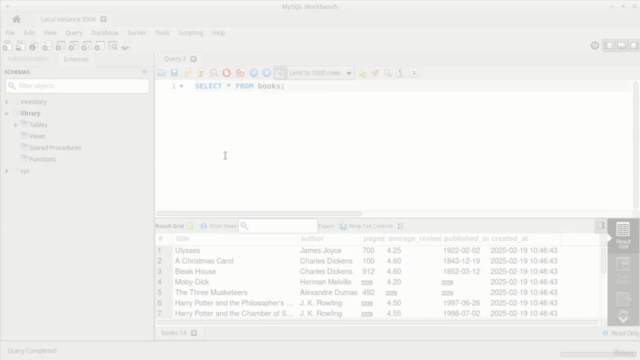Select the Schemas tab

[76, 59]
